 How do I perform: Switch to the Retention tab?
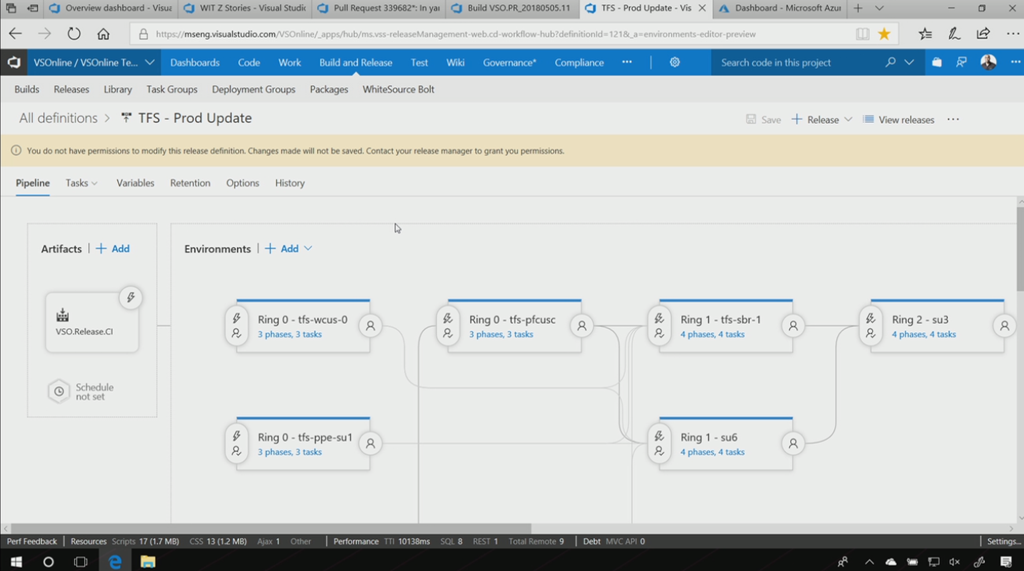pos(190,183)
